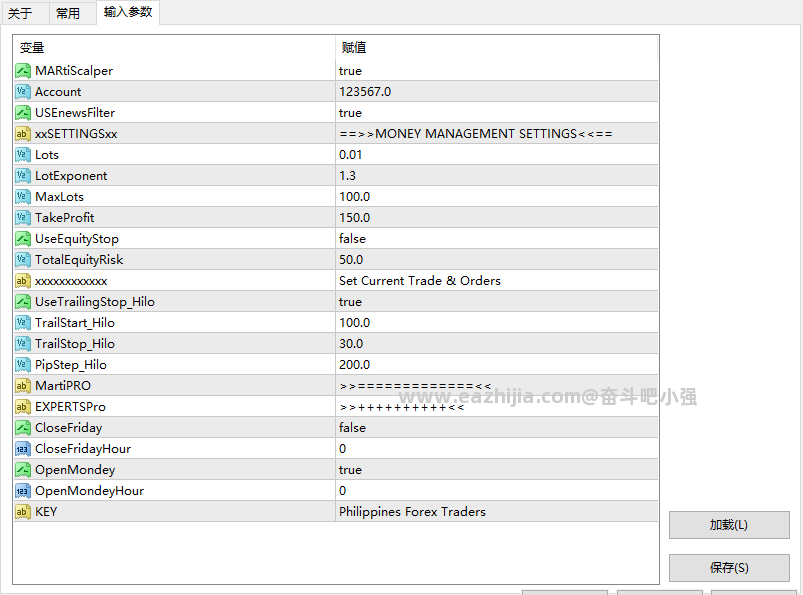Click the UseEquityStop variable name
Viewport: 803px width, 595px height.
pos(77,239)
